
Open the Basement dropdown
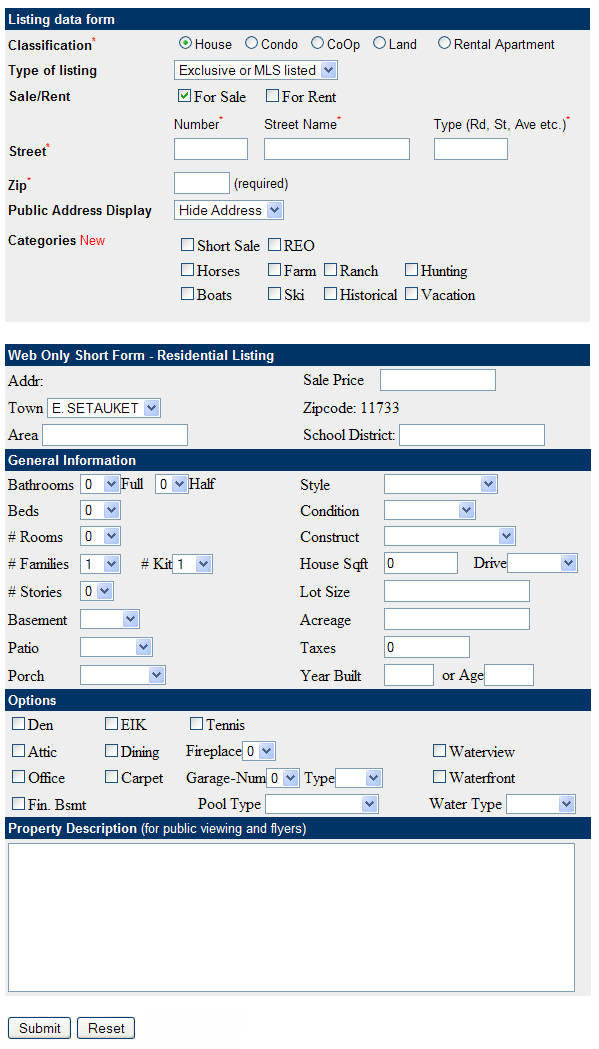point(111,618)
